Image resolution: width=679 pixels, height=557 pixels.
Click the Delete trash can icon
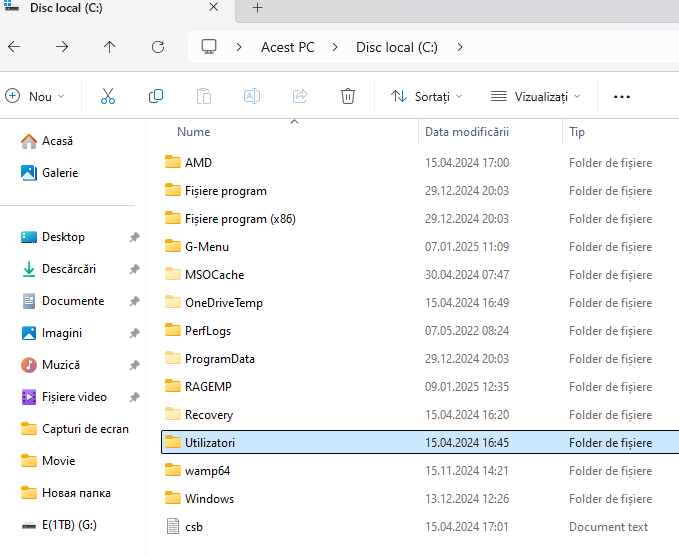[348, 96]
